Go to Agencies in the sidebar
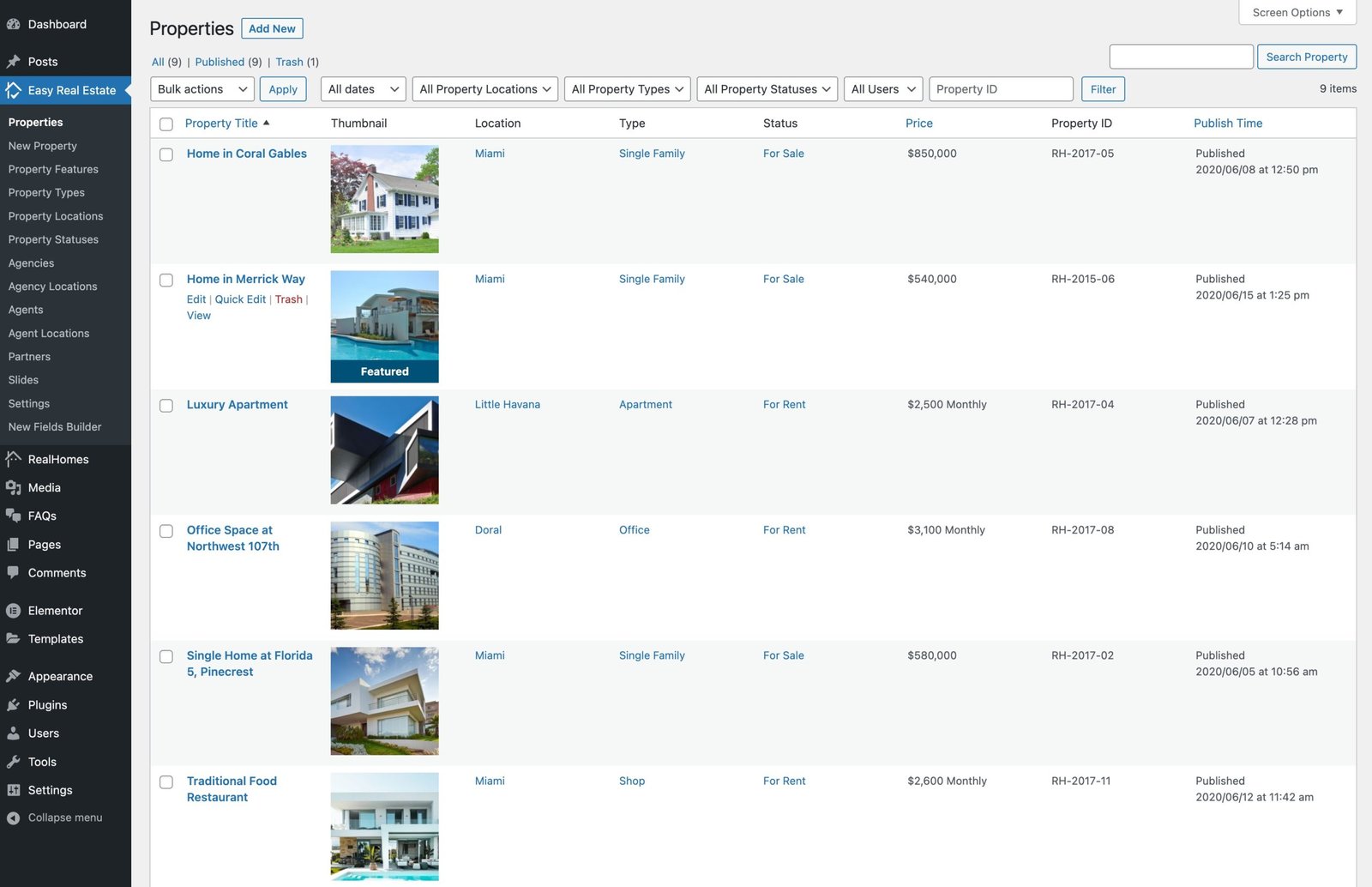 [31, 263]
